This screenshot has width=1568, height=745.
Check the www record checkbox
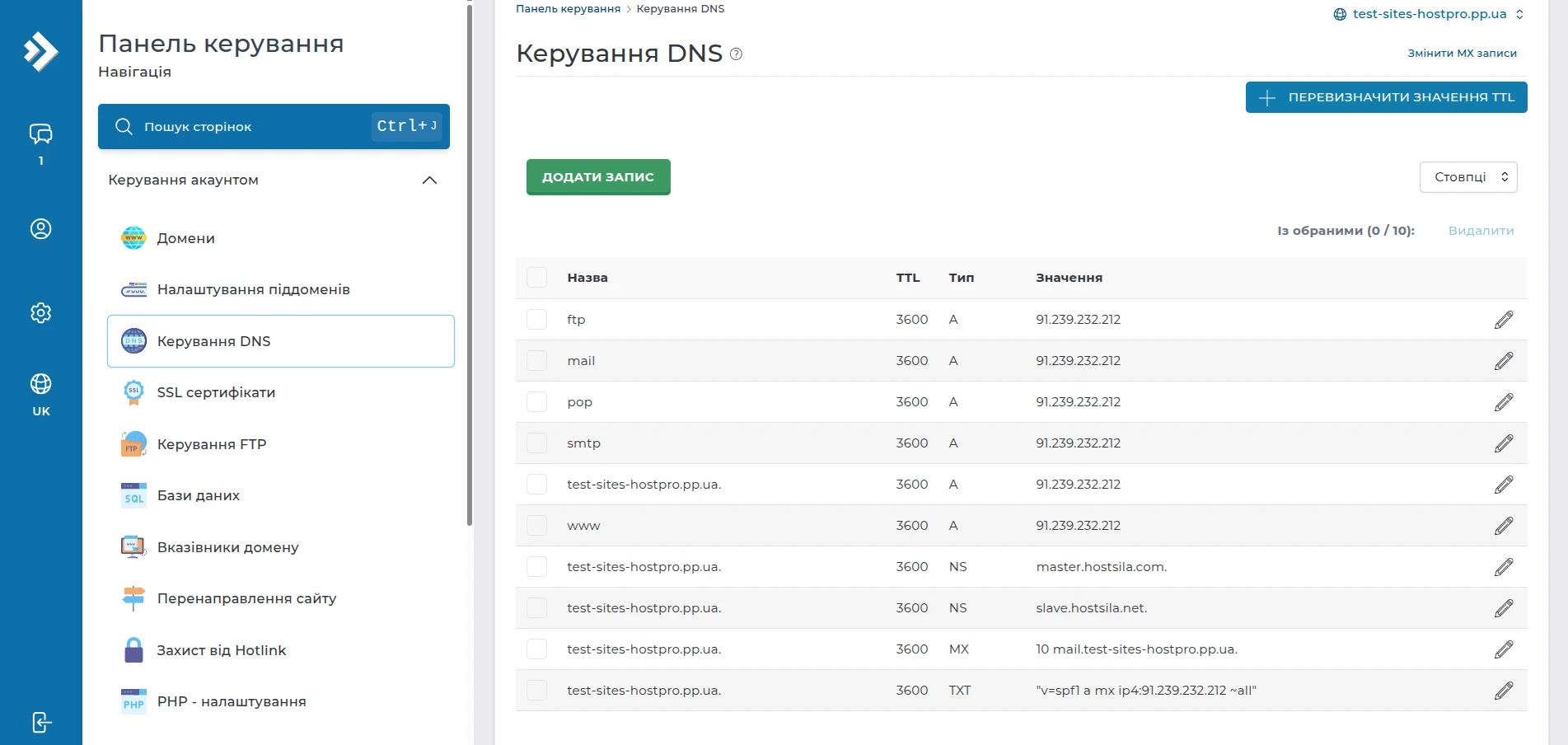(x=537, y=526)
